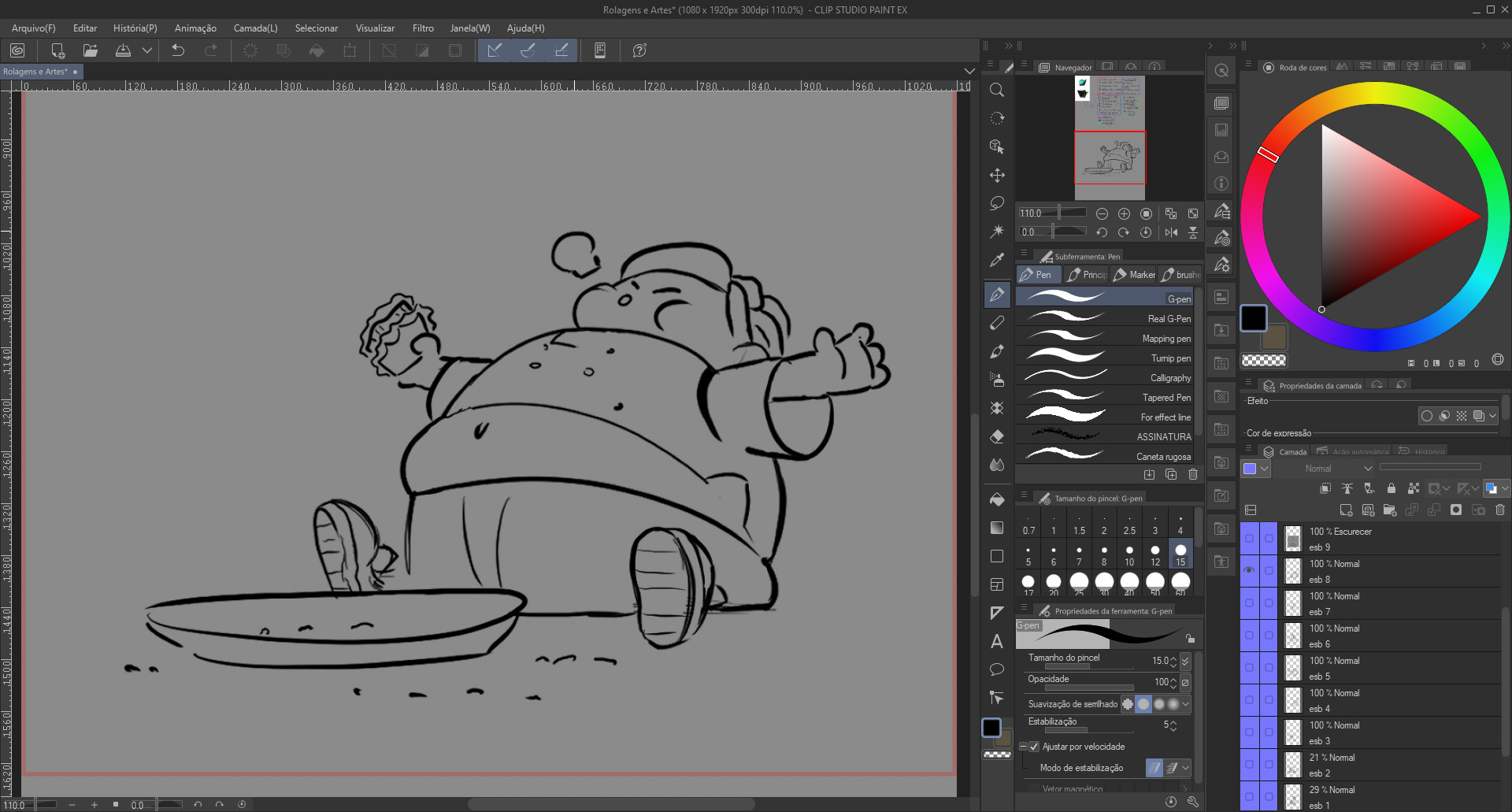The width and height of the screenshot is (1512, 812).
Task: Delete the selected layer with trash icon
Action: (1500, 510)
